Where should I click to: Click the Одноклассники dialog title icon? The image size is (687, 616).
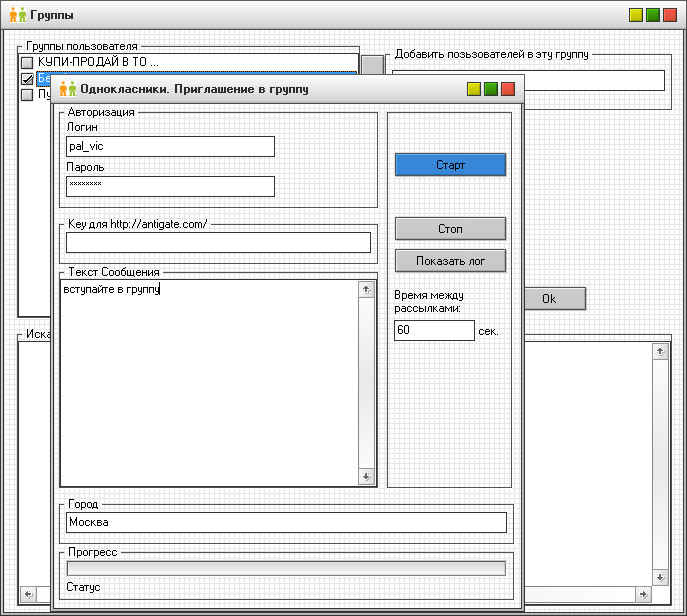68,89
